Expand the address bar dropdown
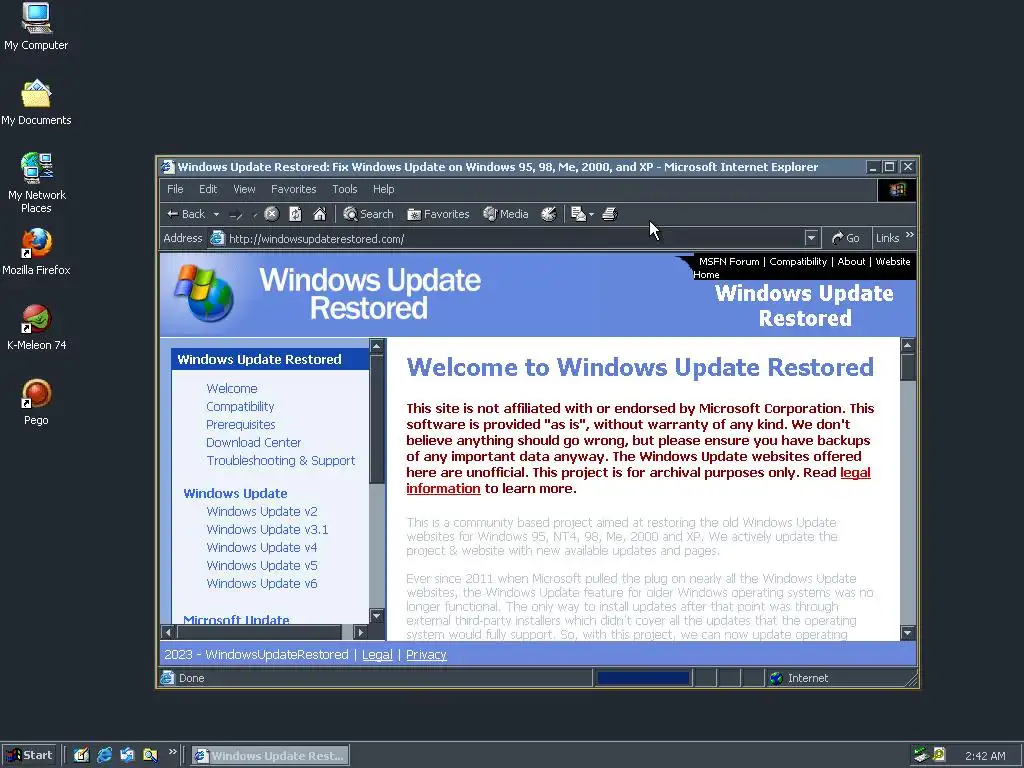 click(811, 238)
